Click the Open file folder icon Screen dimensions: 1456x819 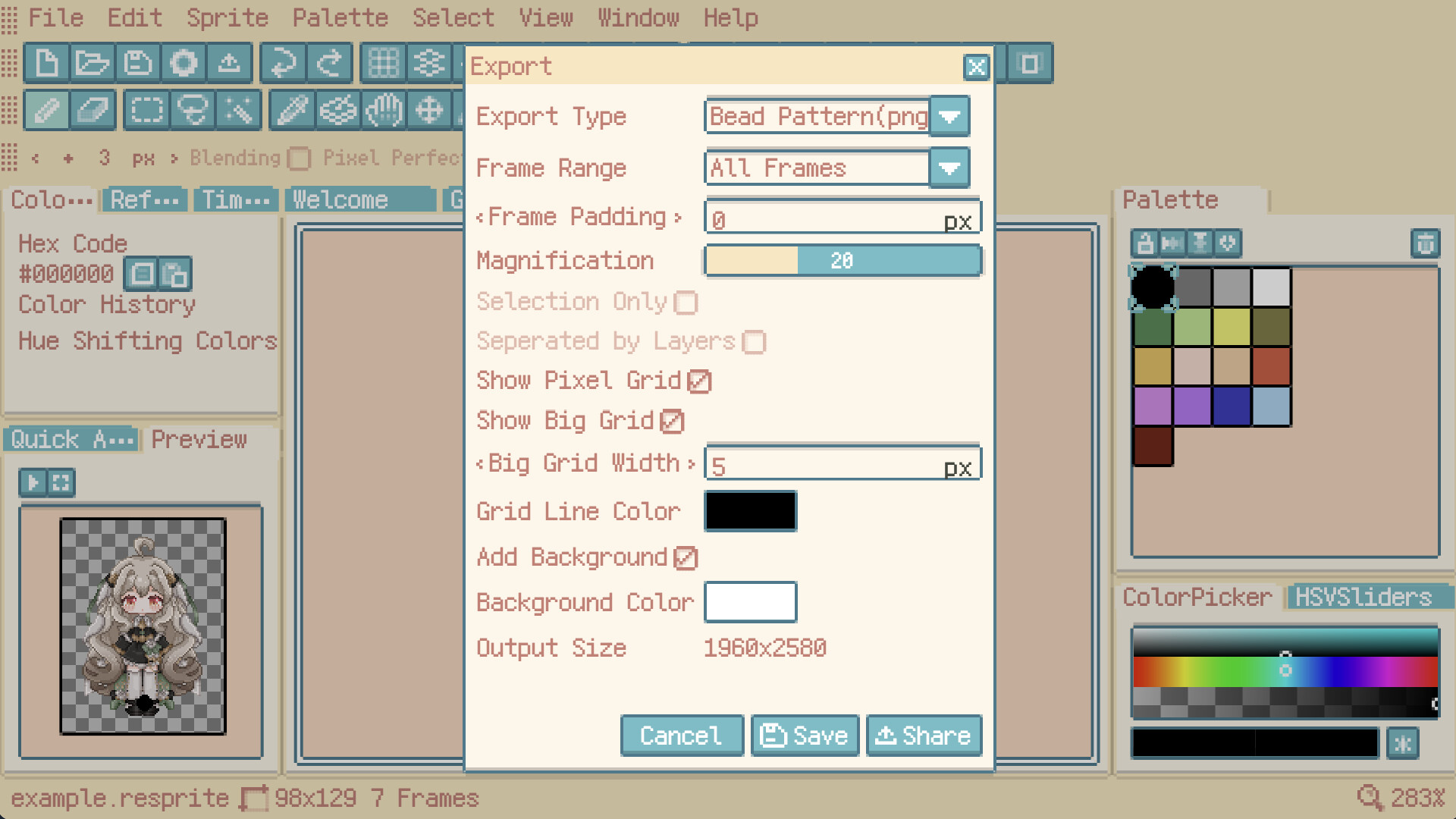click(x=92, y=63)
